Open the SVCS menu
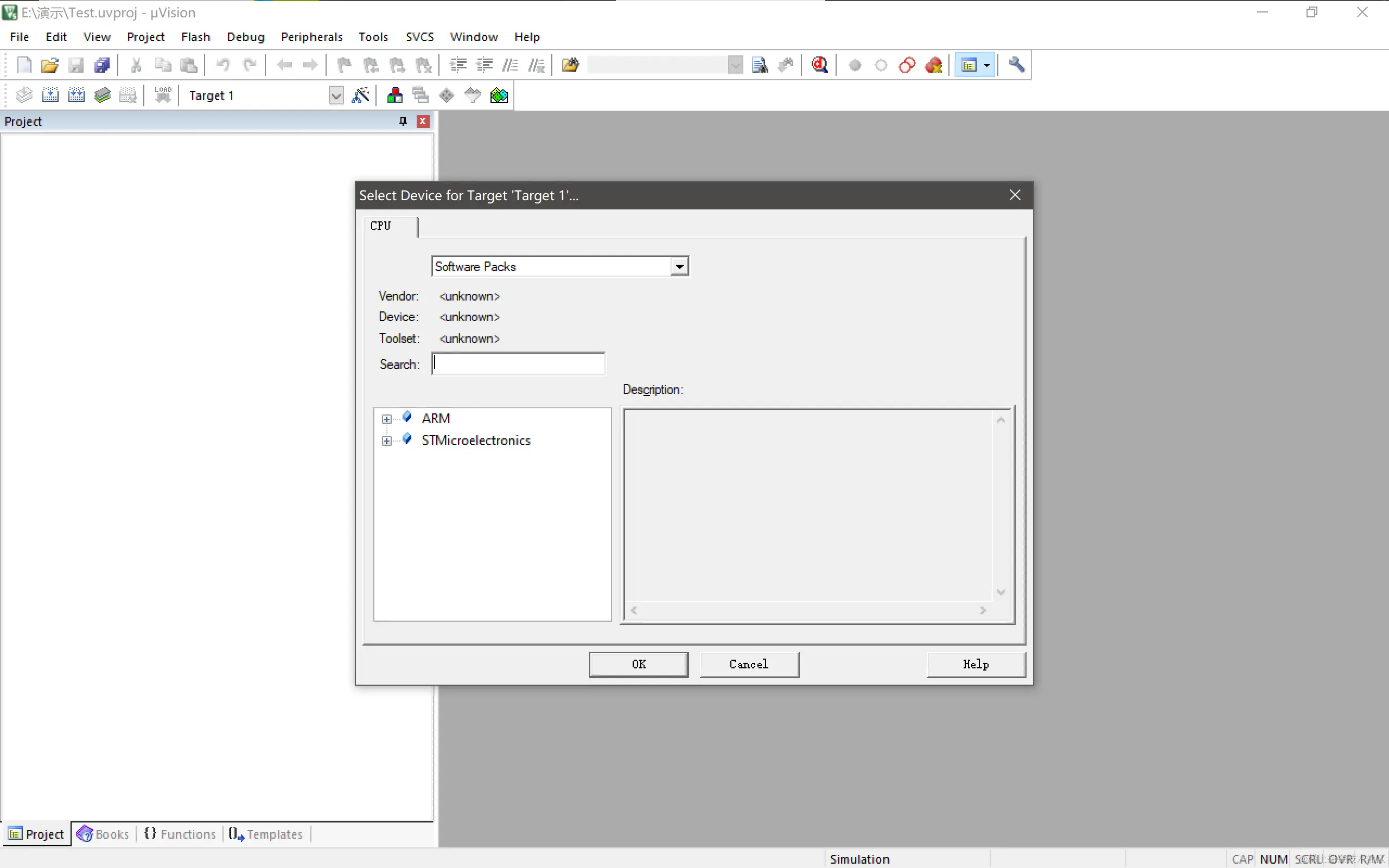This screenshot has width=1389, height=868. click(419, 37)
